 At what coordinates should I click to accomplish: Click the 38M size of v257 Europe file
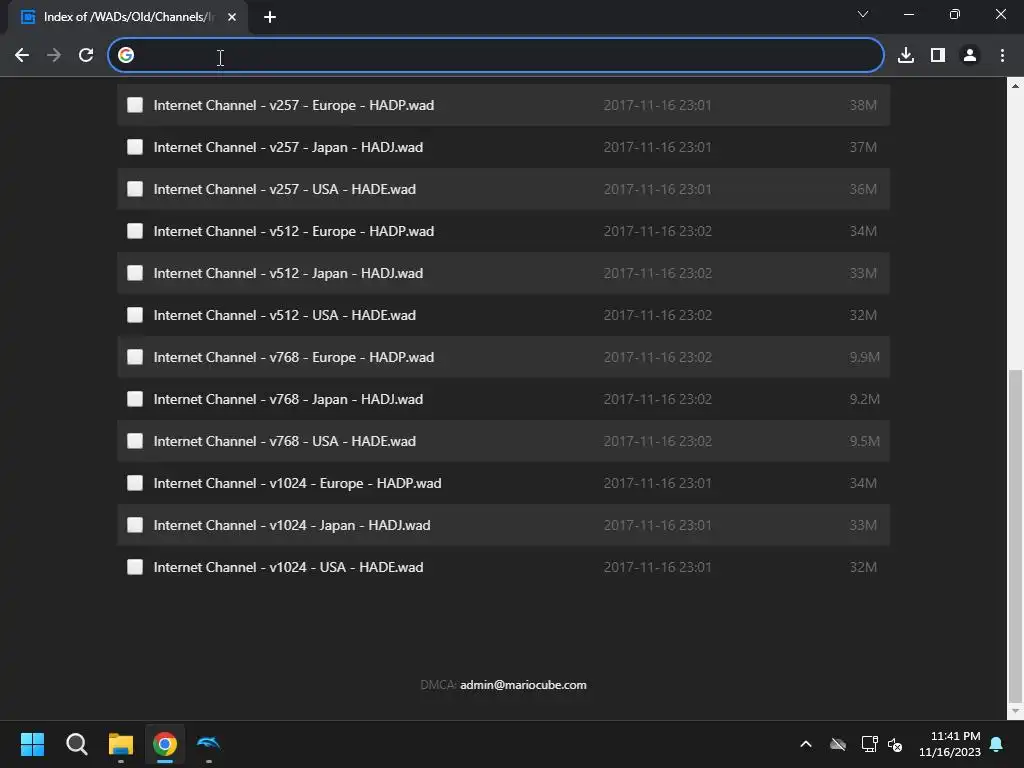click(863, 105)
